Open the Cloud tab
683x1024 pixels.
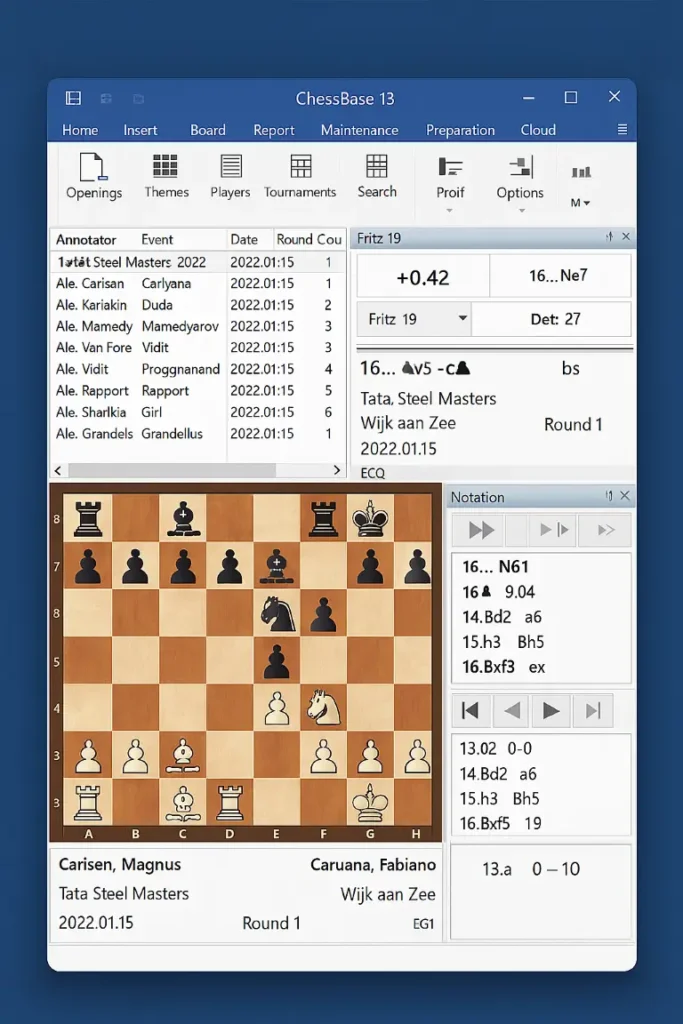(x=538, y=130)
